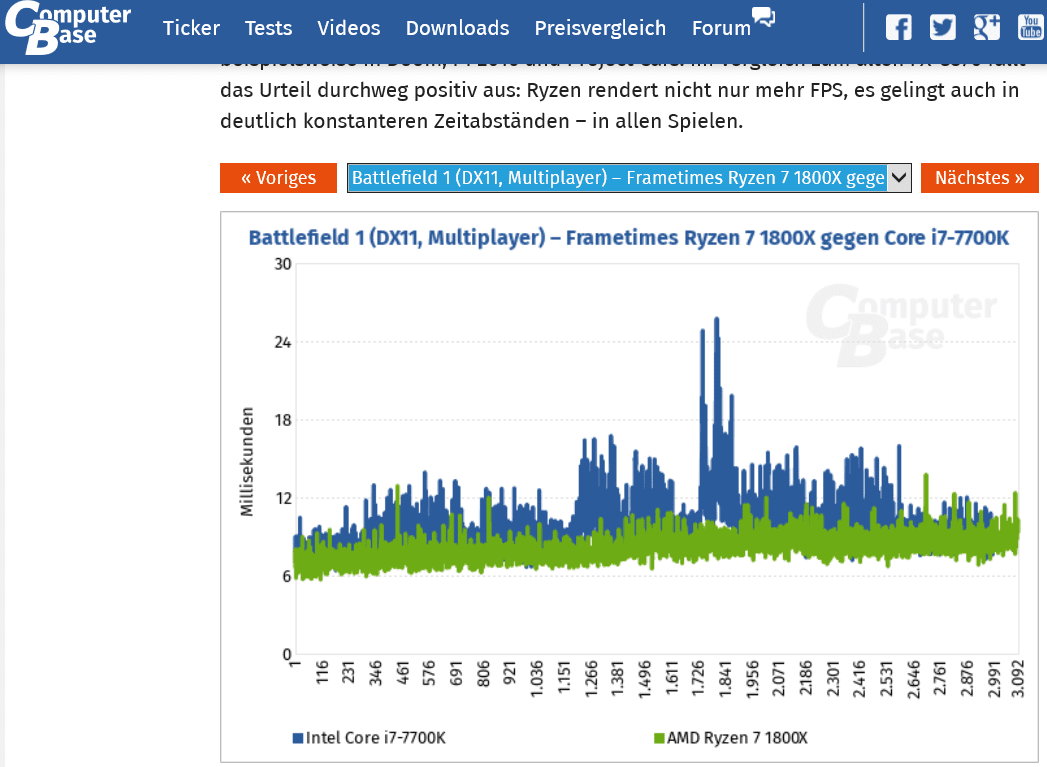1047x767 pixels.
Task: Click the y-axis value 30
Action: coord(282,264)
